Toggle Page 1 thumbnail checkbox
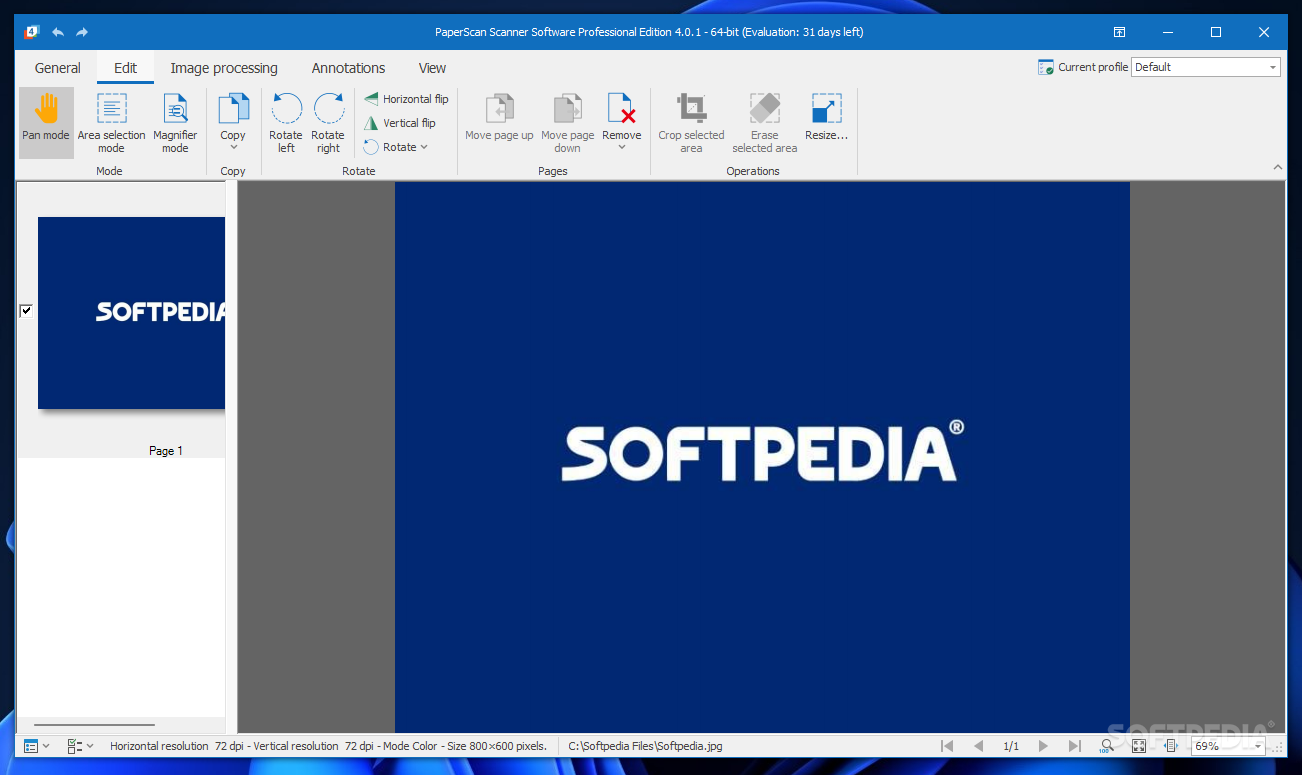The width and height of the screenshot is (1302, 775). pyautogui.click(x=26, y=311)
